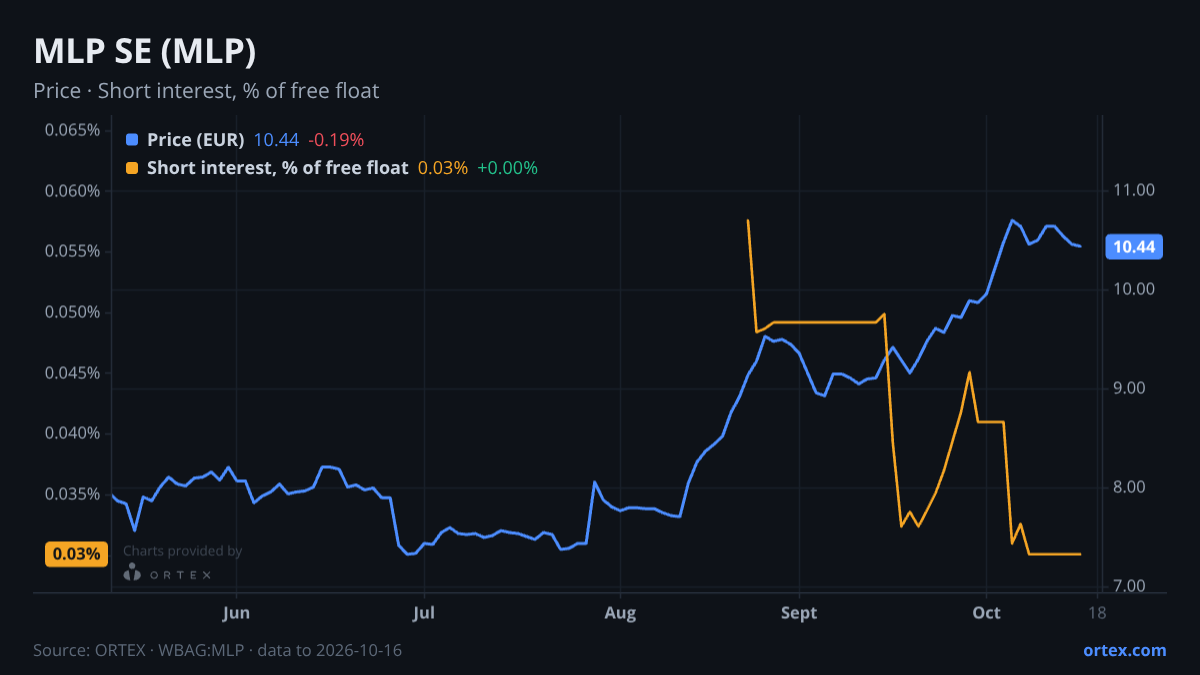Select the 'MLP SE (MLP)' chart title
1200x675 pixels.
pos(145,52)
